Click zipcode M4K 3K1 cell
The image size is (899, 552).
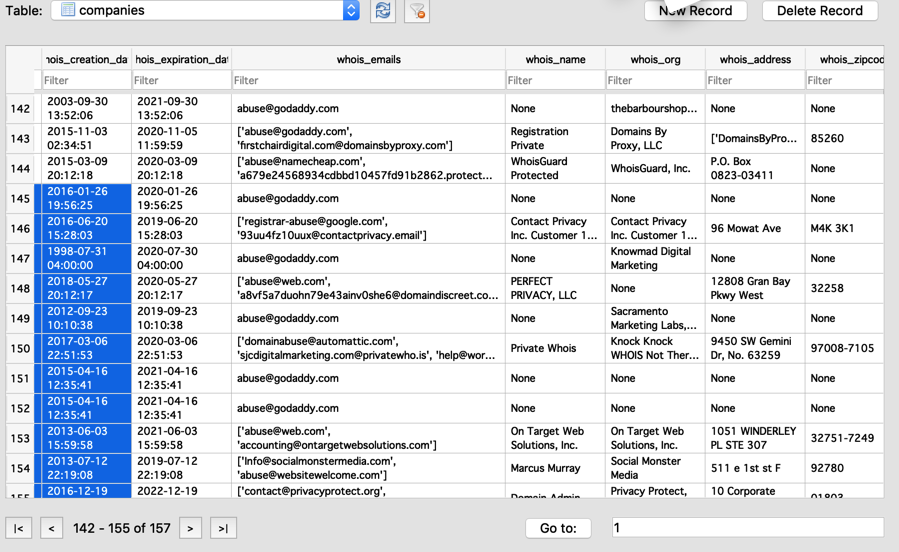click(845, 228)
